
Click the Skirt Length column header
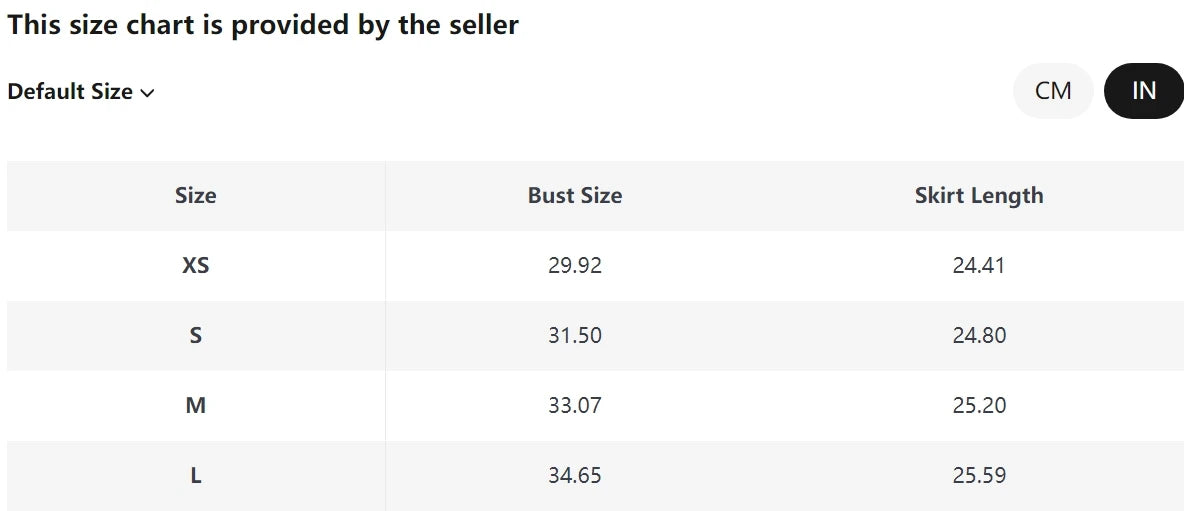pyautogui.click(x=978, y=196)
